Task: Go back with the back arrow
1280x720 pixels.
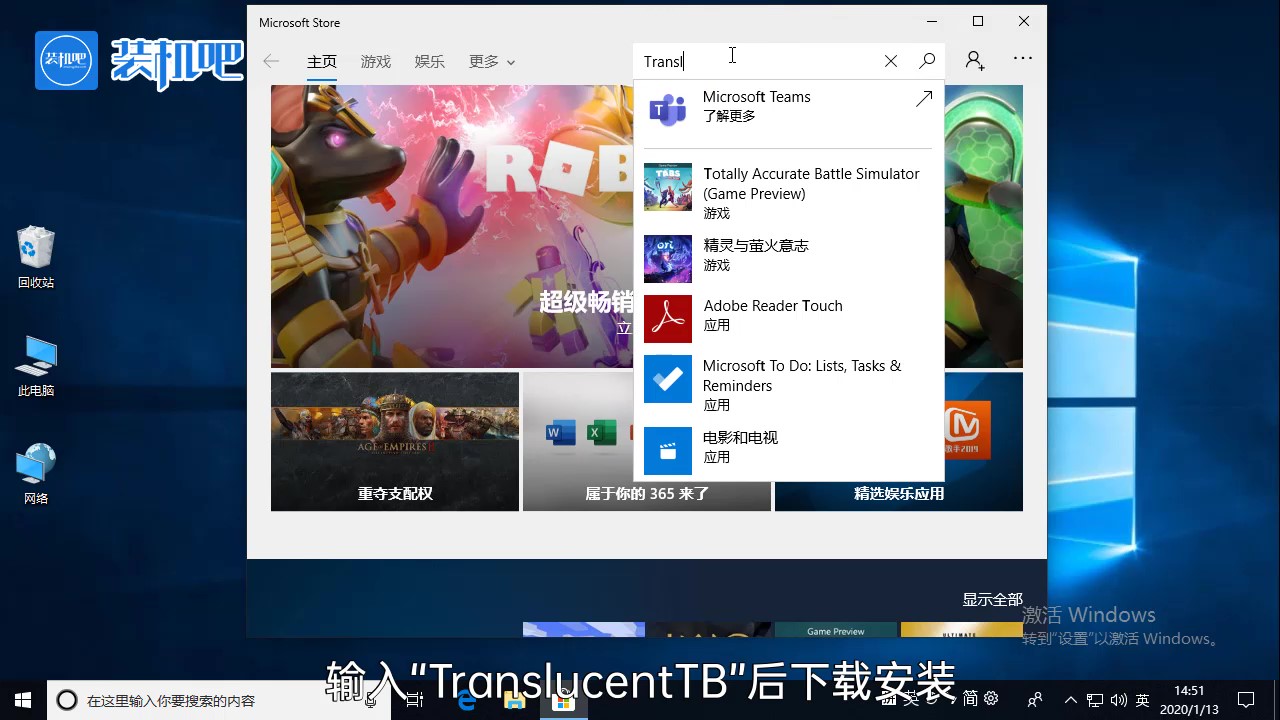Action: coord(271,61)
